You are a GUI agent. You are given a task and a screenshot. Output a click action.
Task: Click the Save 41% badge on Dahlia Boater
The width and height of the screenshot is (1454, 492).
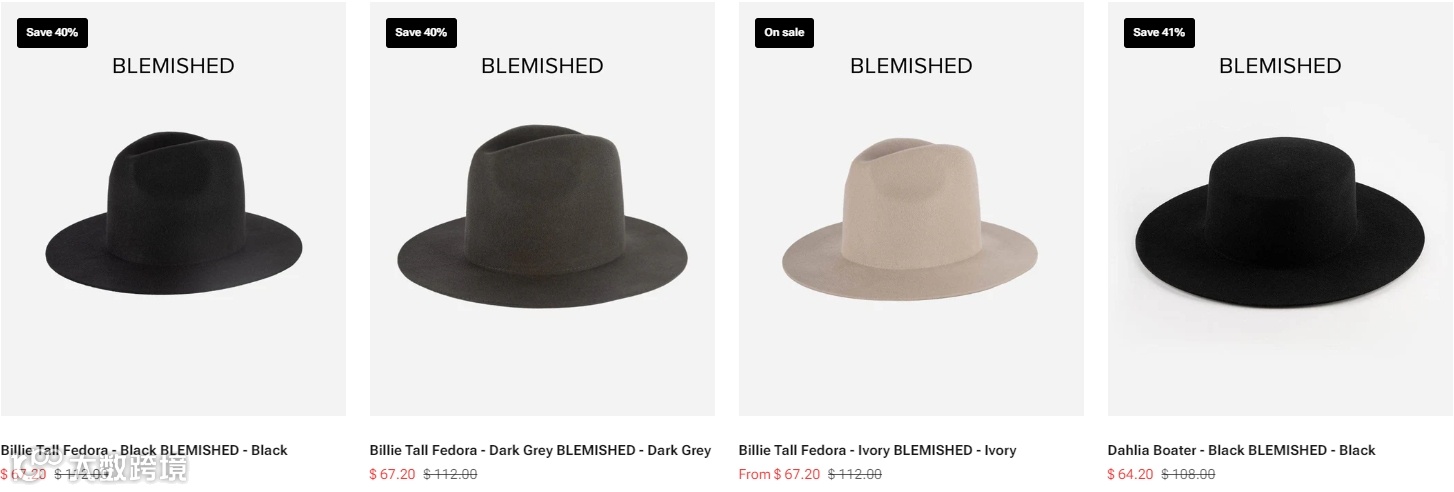pos(1159,32)
